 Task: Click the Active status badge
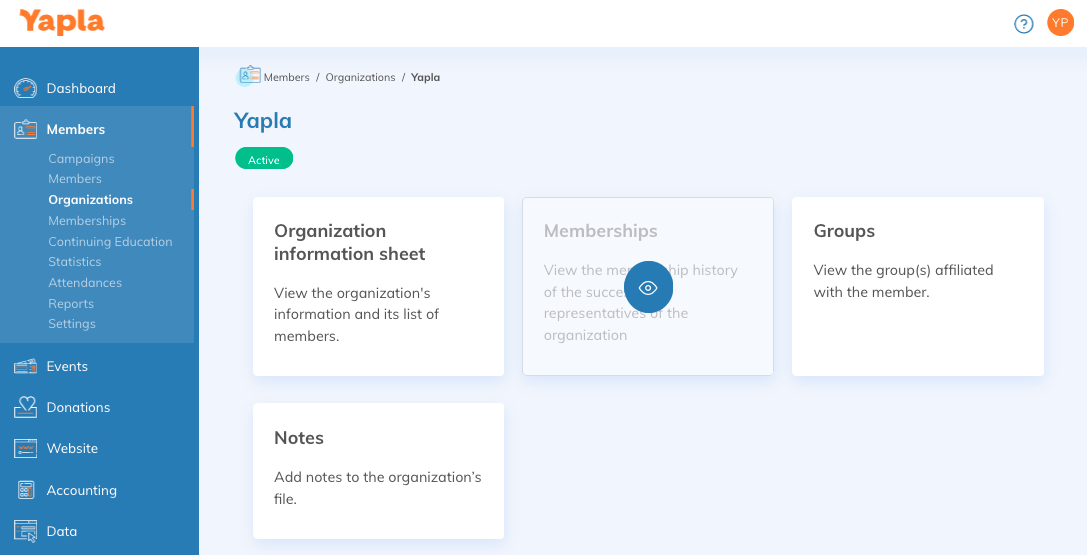tap(264, 159)
